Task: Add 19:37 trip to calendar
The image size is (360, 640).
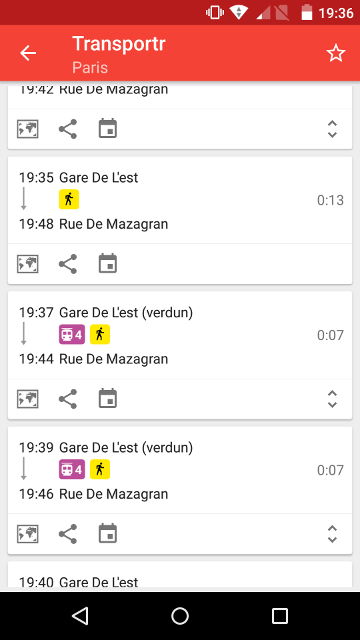Action: (108, 398)
